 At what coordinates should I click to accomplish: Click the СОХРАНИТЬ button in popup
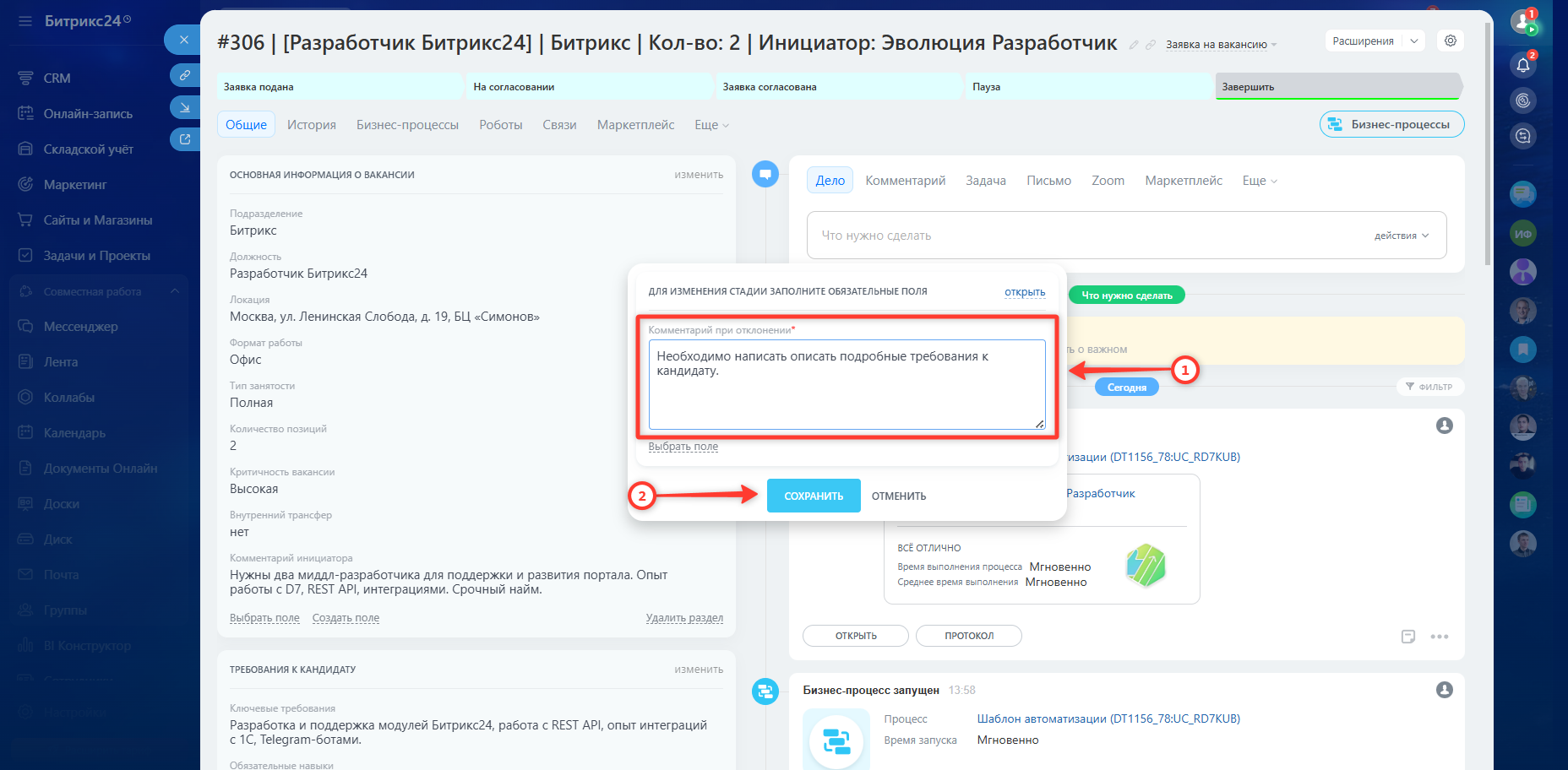coord(814,496)
